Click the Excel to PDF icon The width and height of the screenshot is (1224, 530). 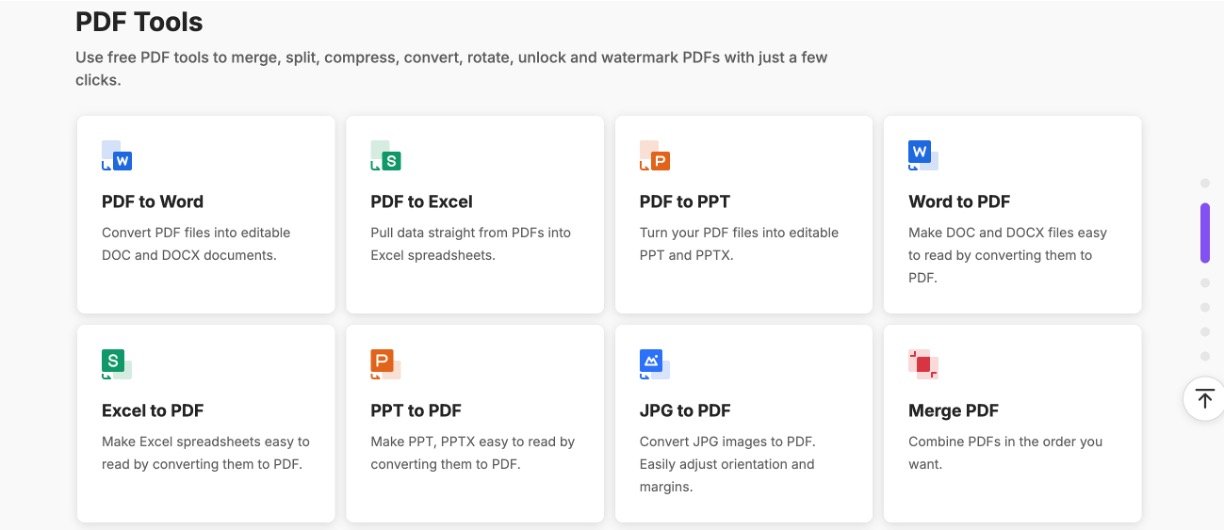pos(117,364)
